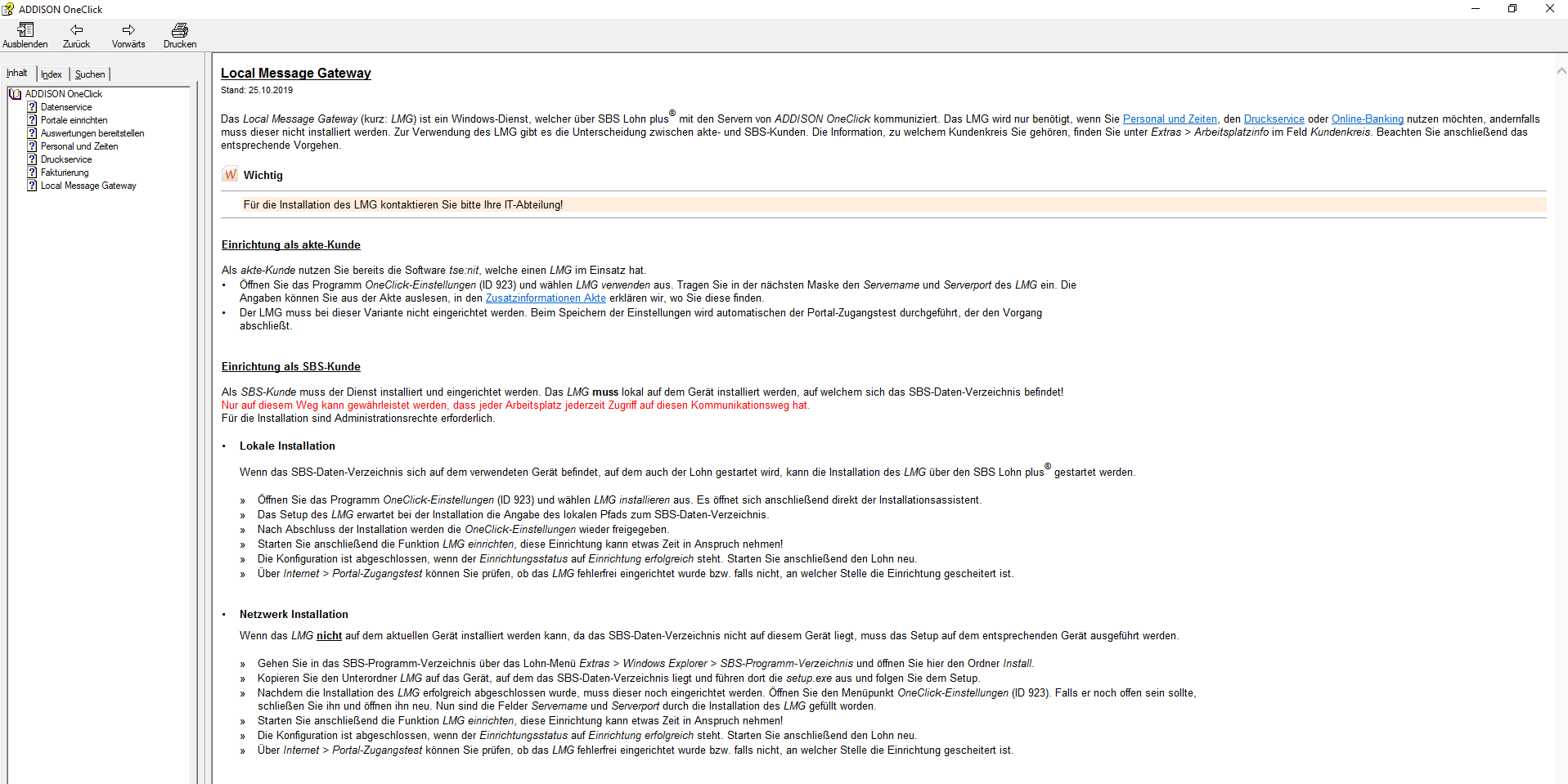Minimize the ADDISON OneClick help window

pos(1476,9)
